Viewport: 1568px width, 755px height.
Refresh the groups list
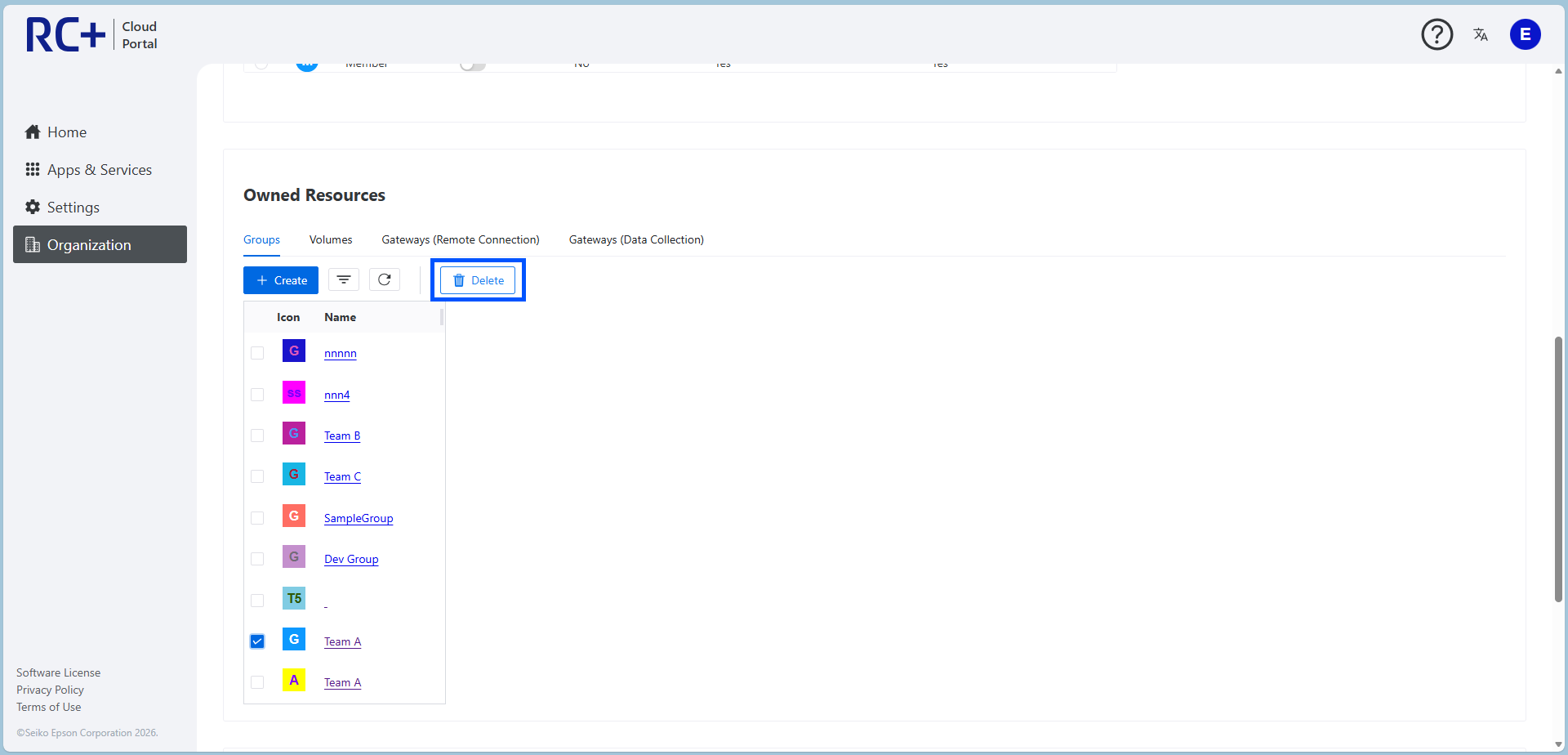point(385,280)
